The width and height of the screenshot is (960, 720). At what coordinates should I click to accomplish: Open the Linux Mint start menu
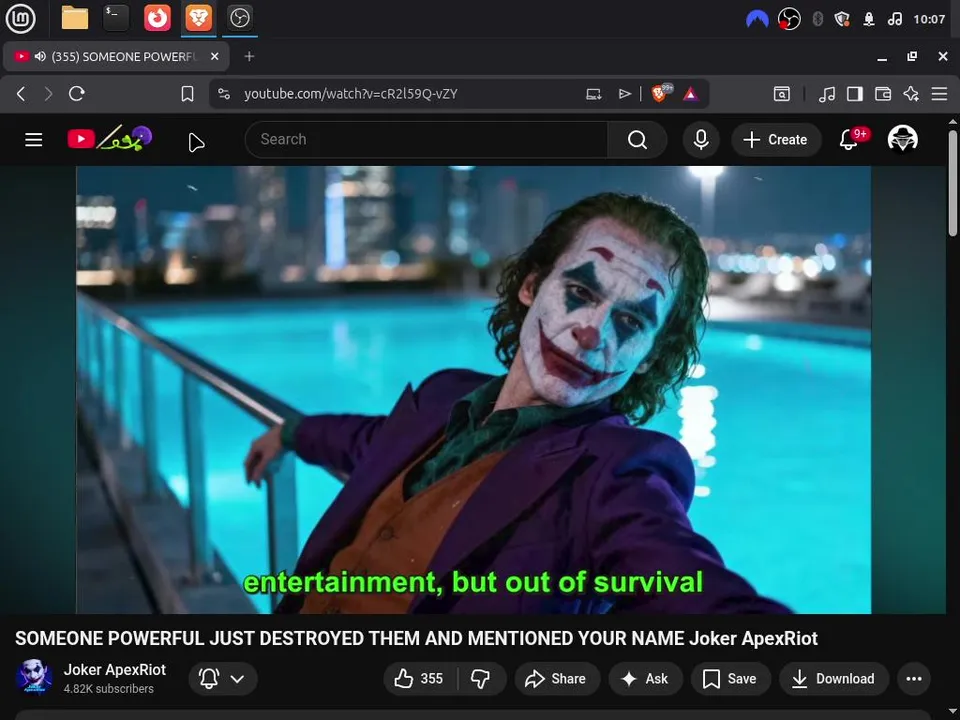pos(20,18)
